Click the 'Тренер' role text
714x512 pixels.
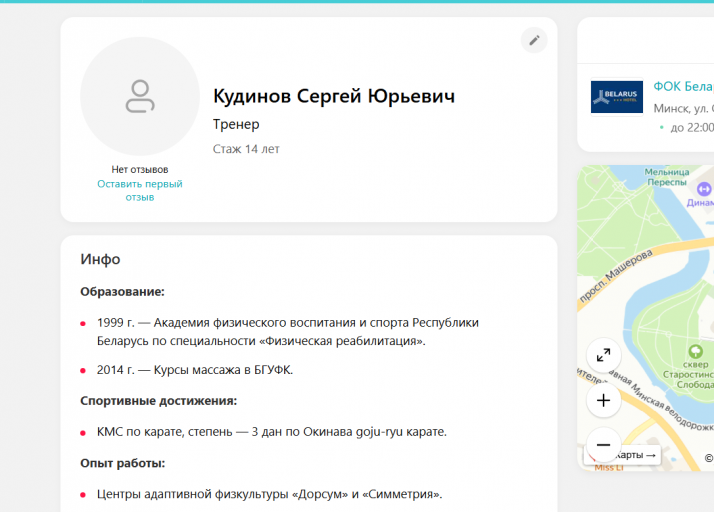point(236,124)
